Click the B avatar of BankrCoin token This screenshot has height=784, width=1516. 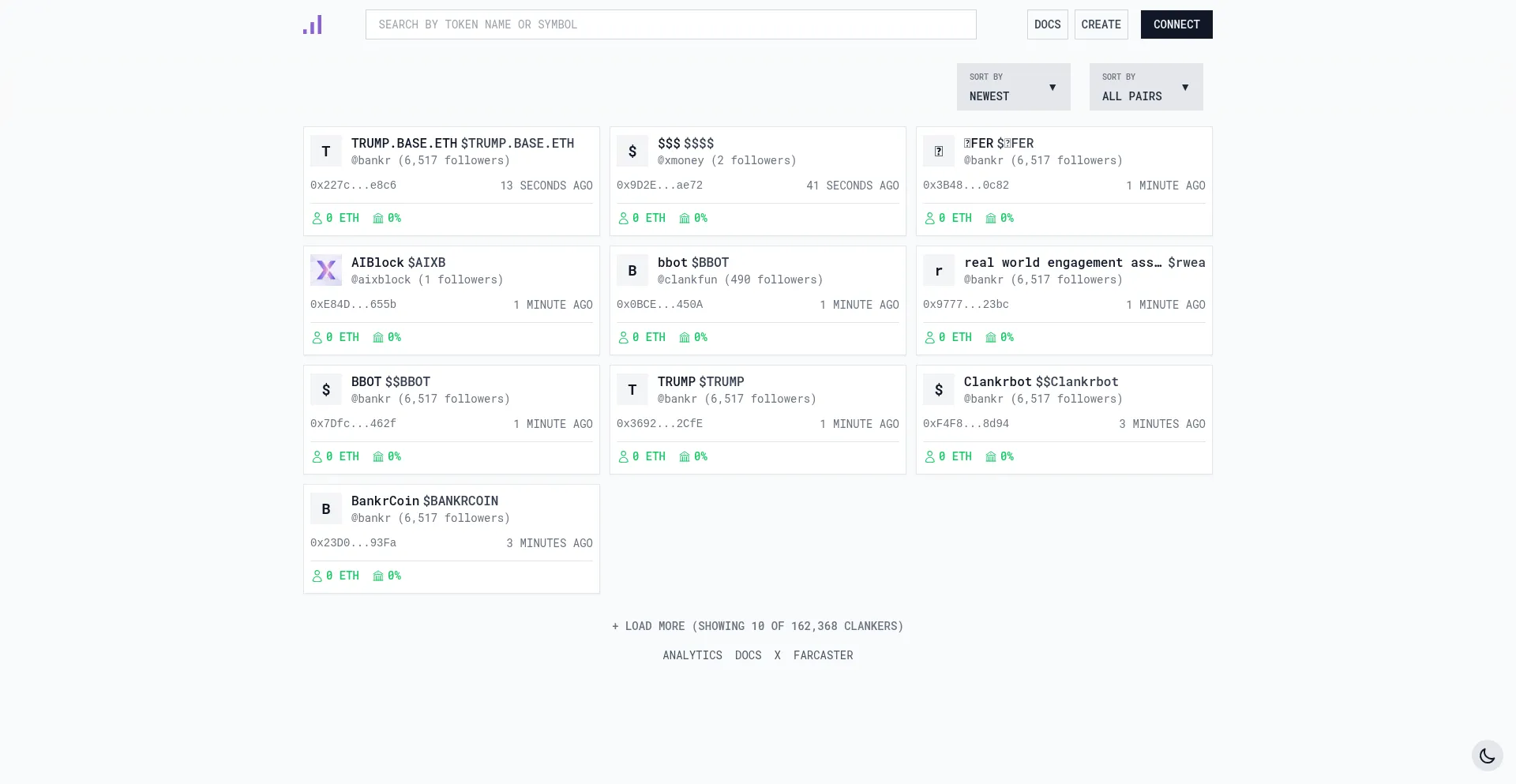click(326, 509)
